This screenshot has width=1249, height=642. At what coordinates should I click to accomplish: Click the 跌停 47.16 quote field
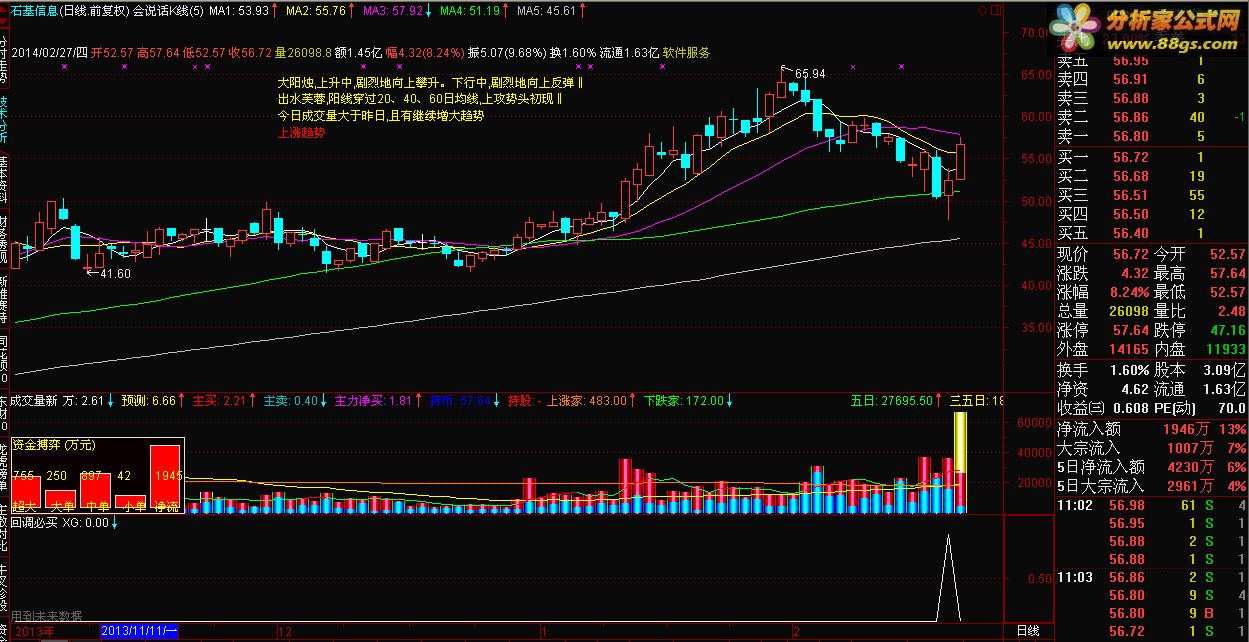pyautogui.click(x=1200, y=330)
